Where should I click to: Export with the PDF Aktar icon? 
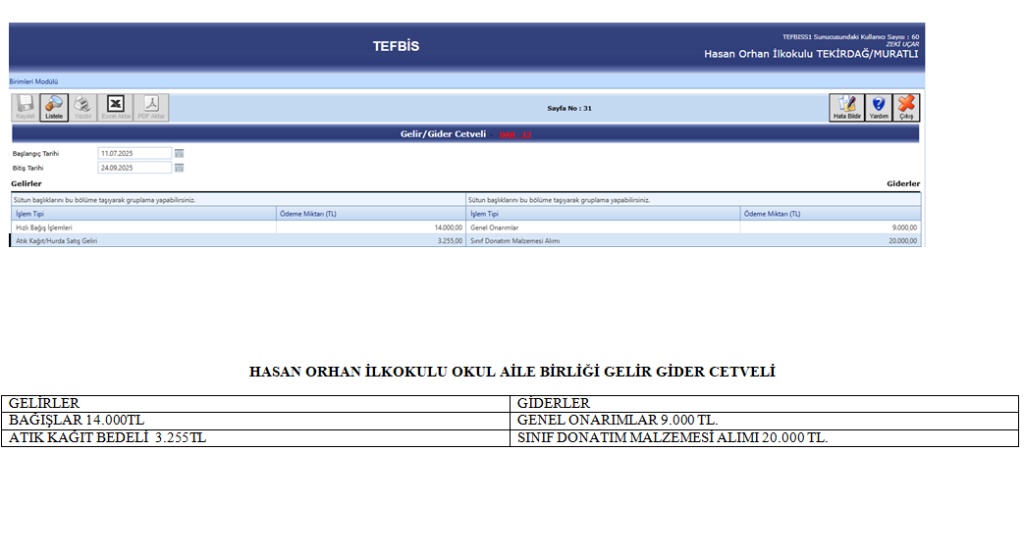(x=151, y=107)
